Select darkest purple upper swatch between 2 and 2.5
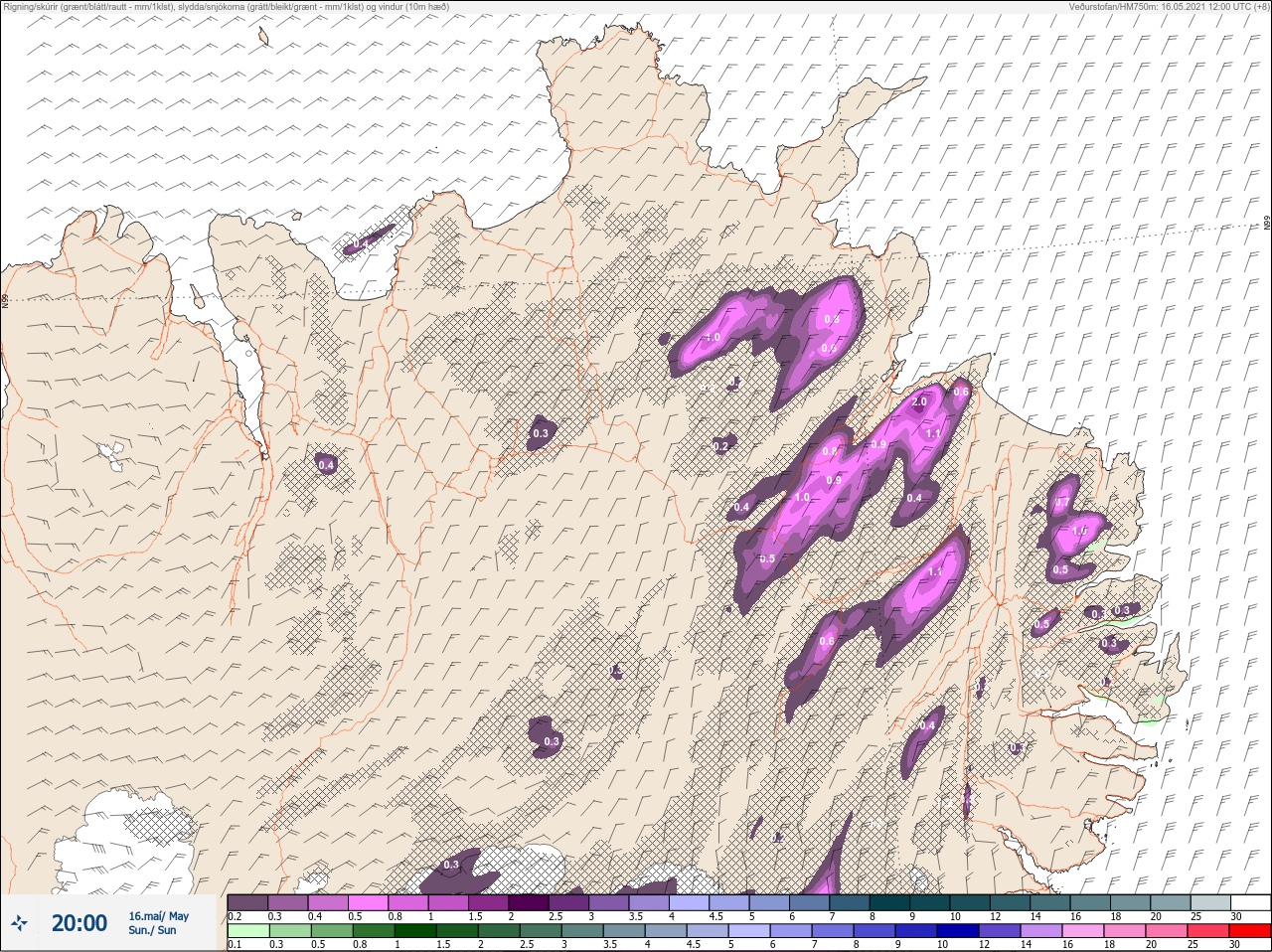1272x952 pixels. (x=530, y=902)
